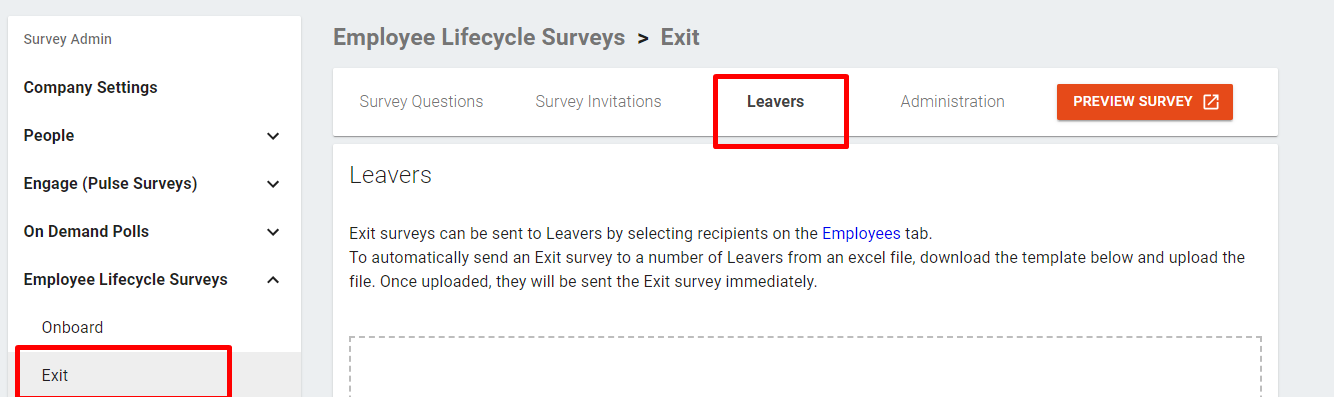Viewport: 1334px width, 397px height.
Task: Click the On Demand Polls menu label
Action: [x=86, y=232]
